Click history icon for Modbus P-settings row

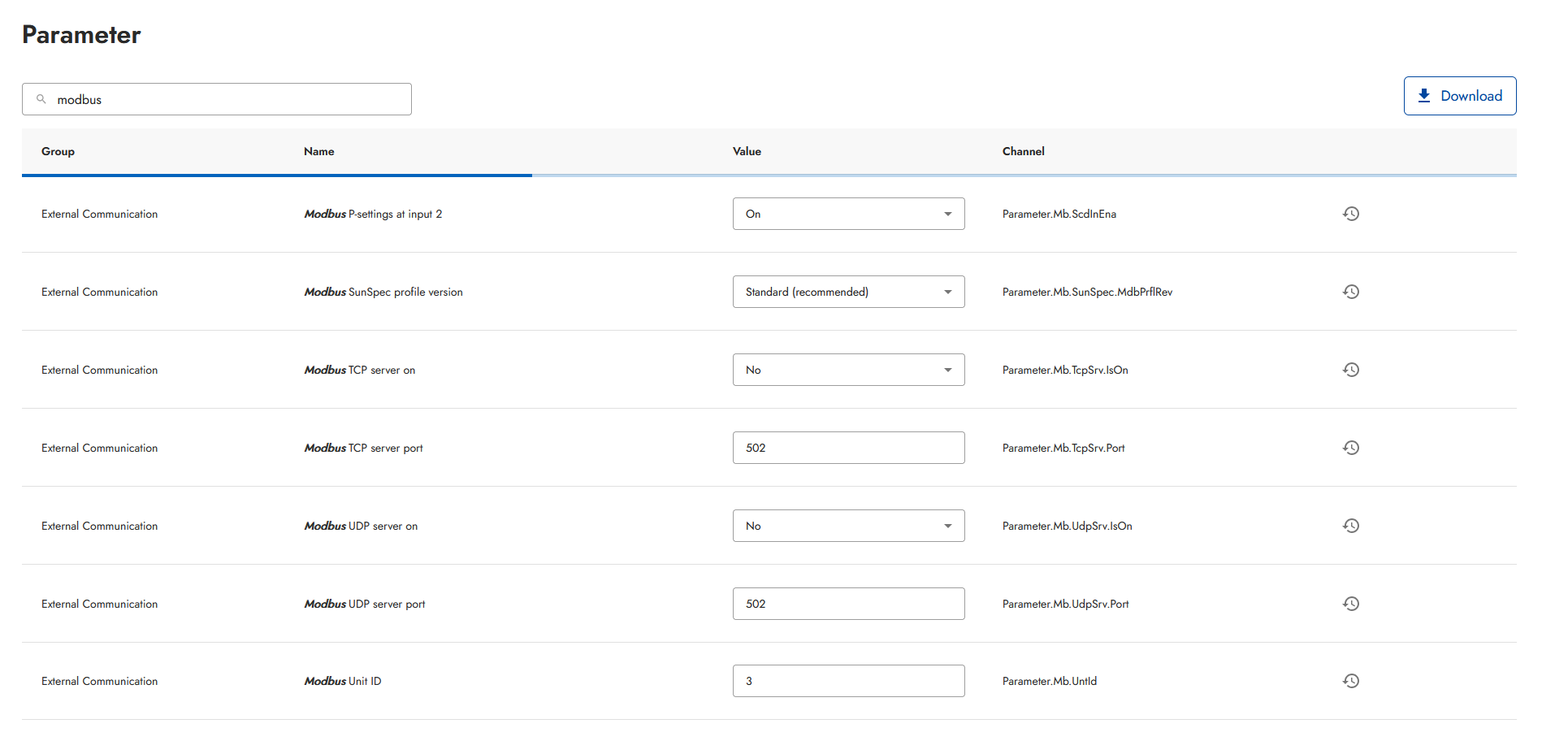(1351, 214)
